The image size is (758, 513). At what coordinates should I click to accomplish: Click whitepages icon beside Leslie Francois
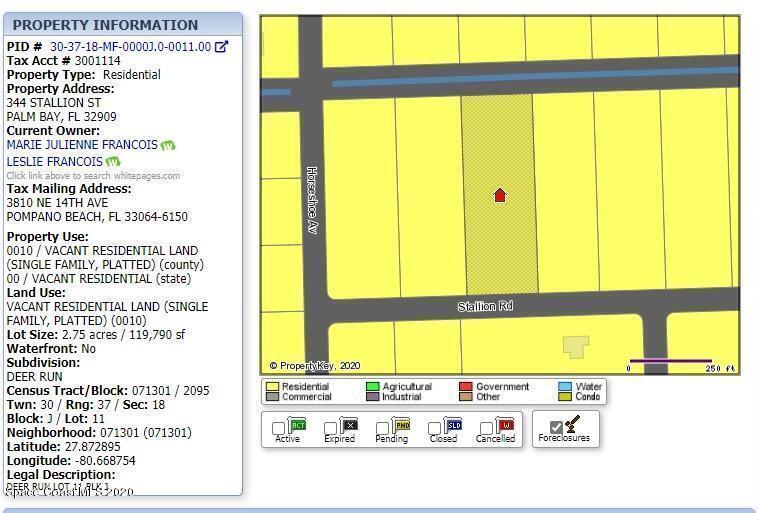(x=113, y=162)
